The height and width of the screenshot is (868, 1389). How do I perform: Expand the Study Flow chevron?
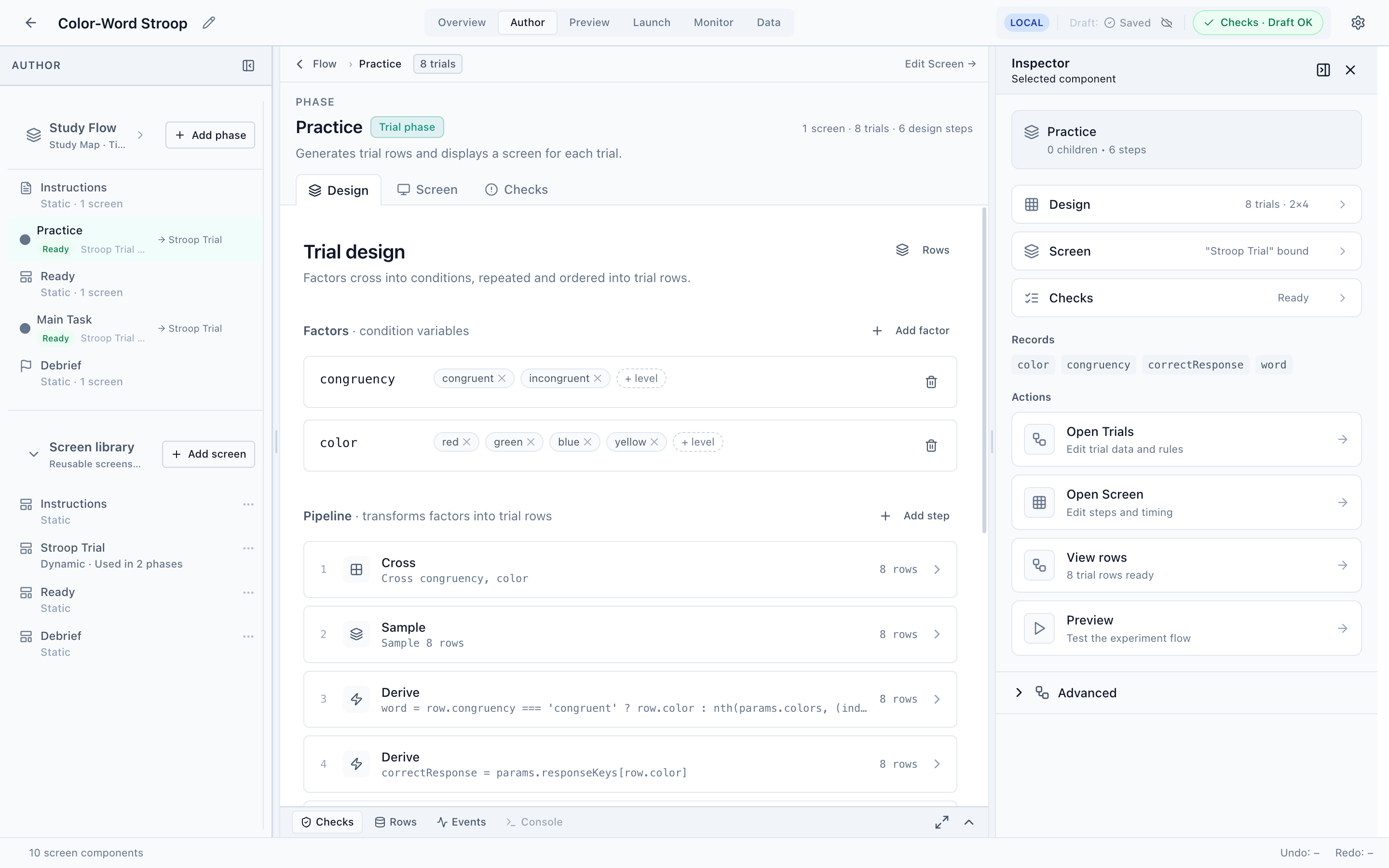140,135
